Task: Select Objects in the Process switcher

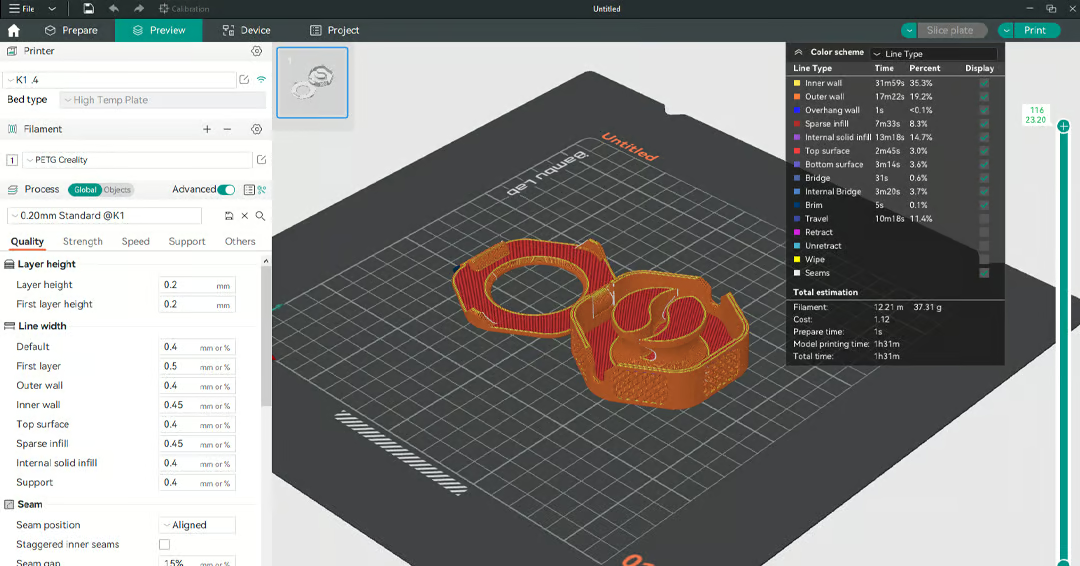Action: [117, 190]
